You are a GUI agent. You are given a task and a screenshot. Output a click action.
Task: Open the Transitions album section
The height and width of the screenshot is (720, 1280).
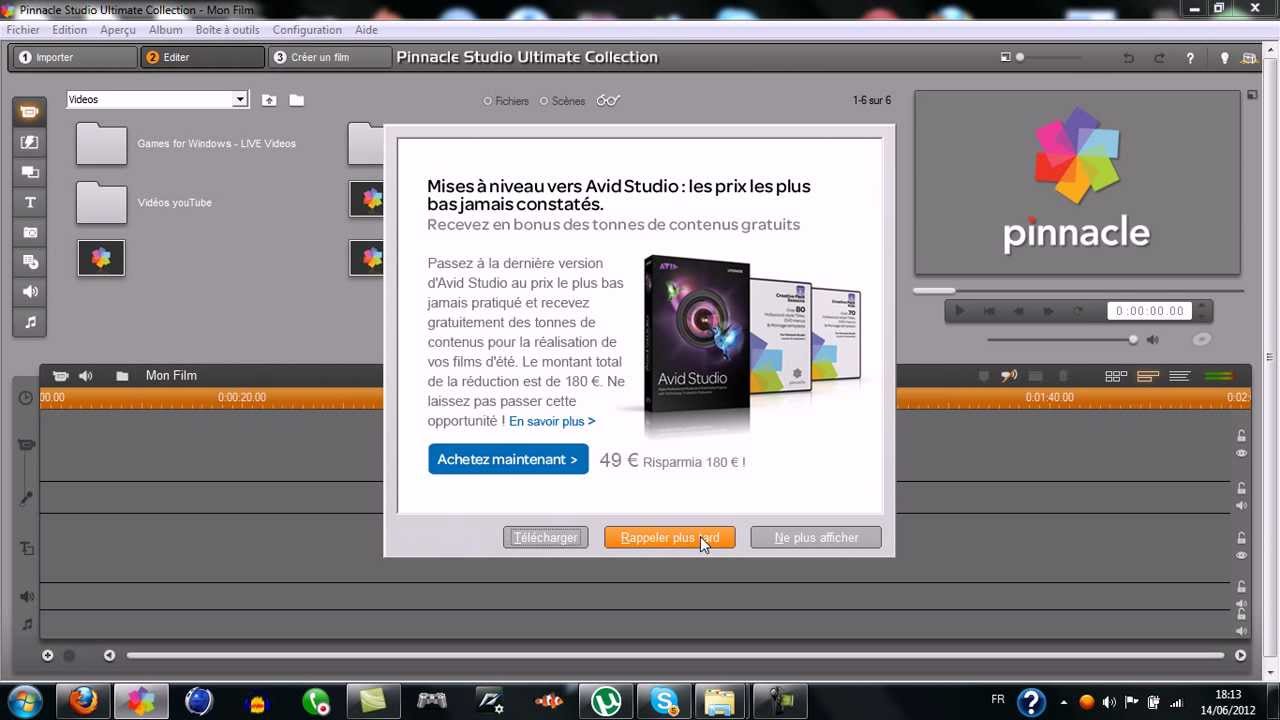30,143
